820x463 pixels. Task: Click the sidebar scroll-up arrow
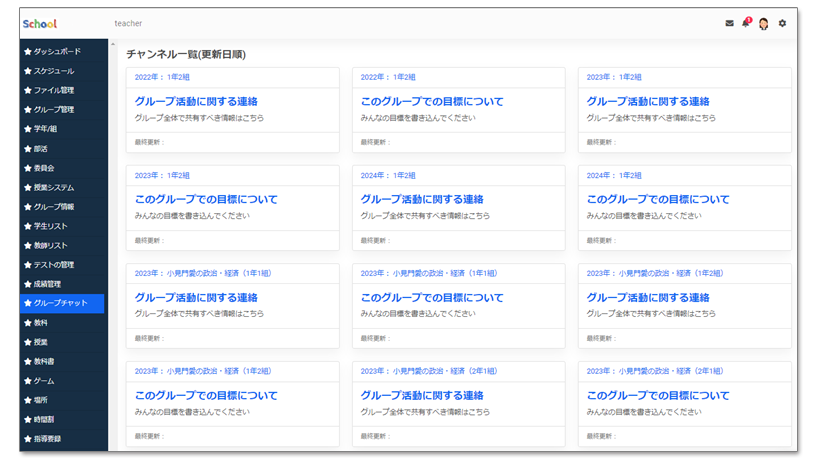113,44
